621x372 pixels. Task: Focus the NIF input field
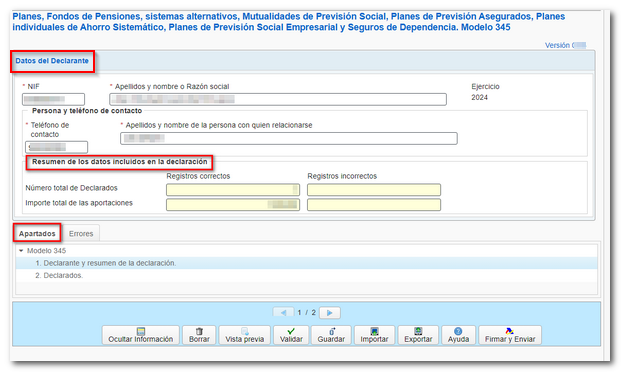[53, 99]
